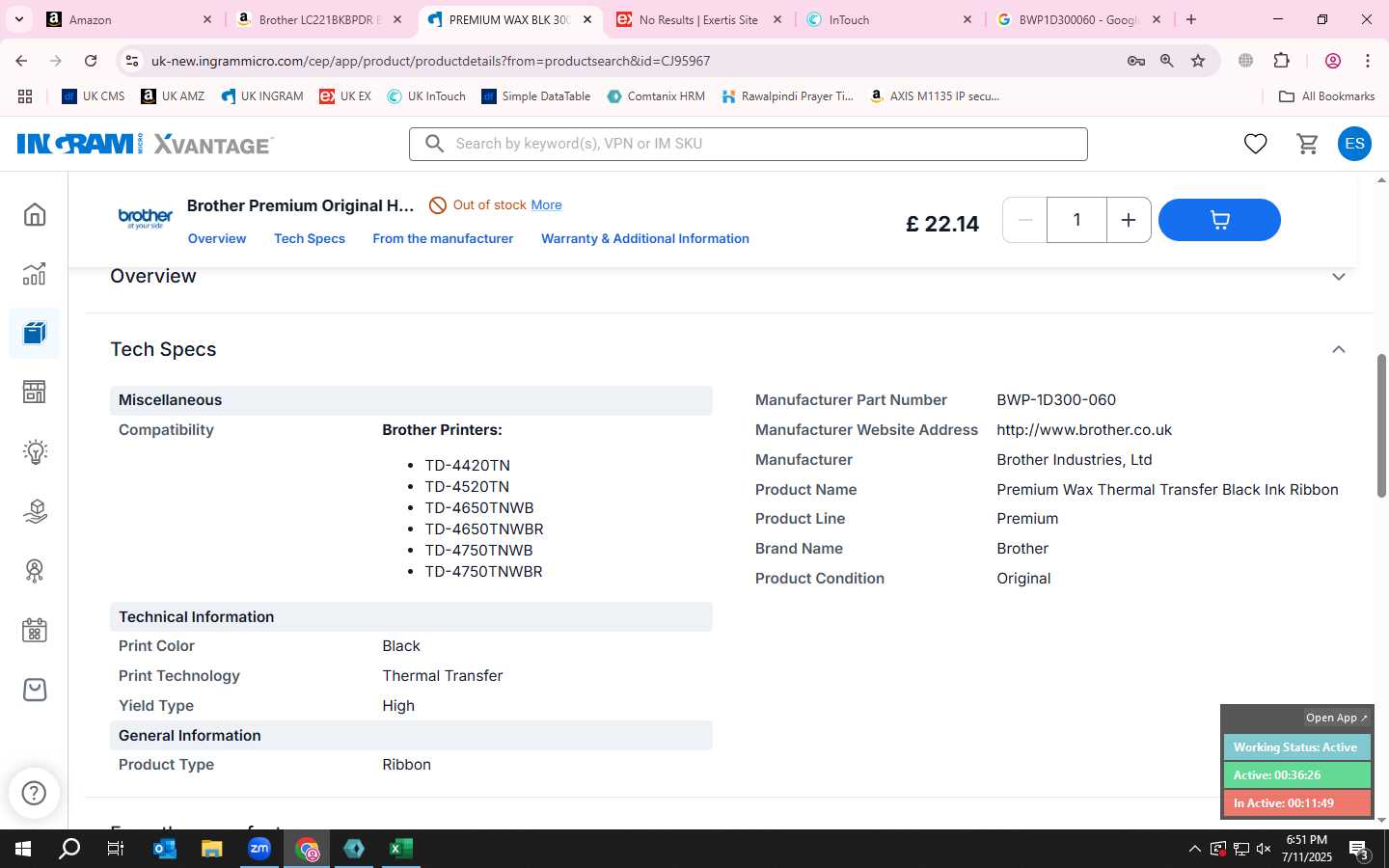Open the browser extensions puzzle icon
1389x868 pixels.
click(x=1281, y=61)
